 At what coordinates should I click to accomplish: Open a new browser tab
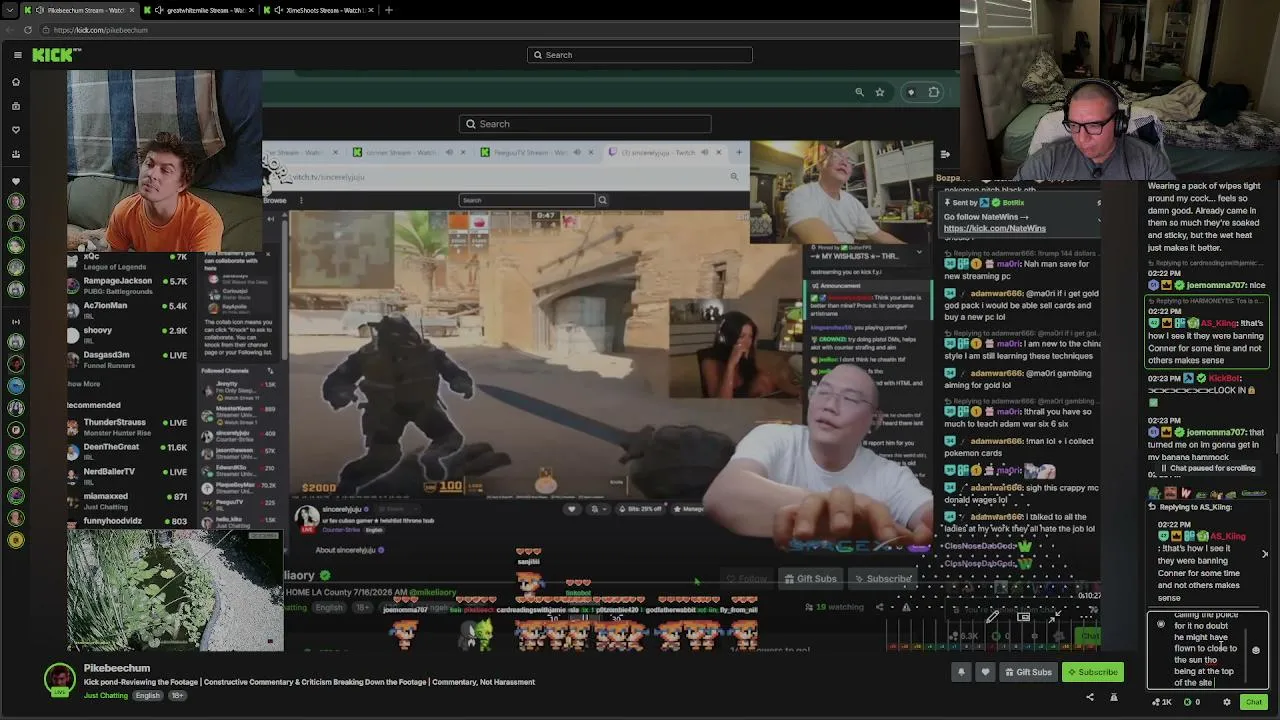pos(389,10)
